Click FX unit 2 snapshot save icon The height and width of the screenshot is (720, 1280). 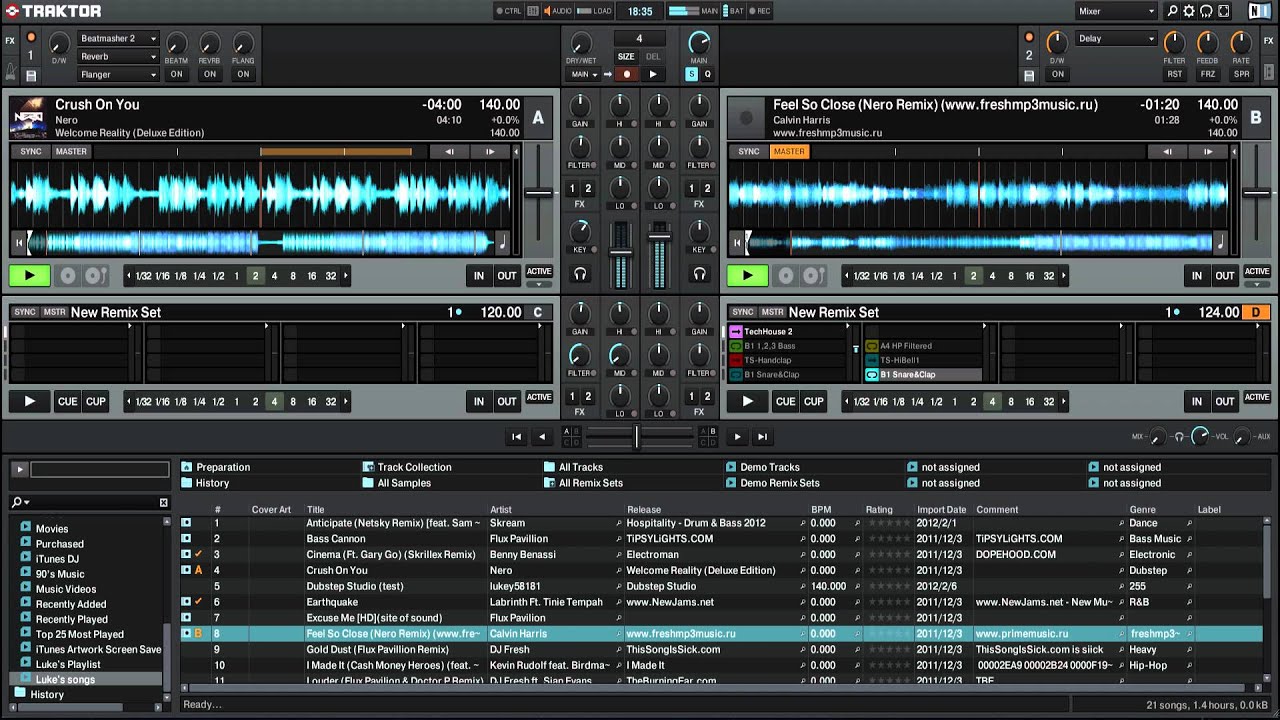[x=1029, y=75]
